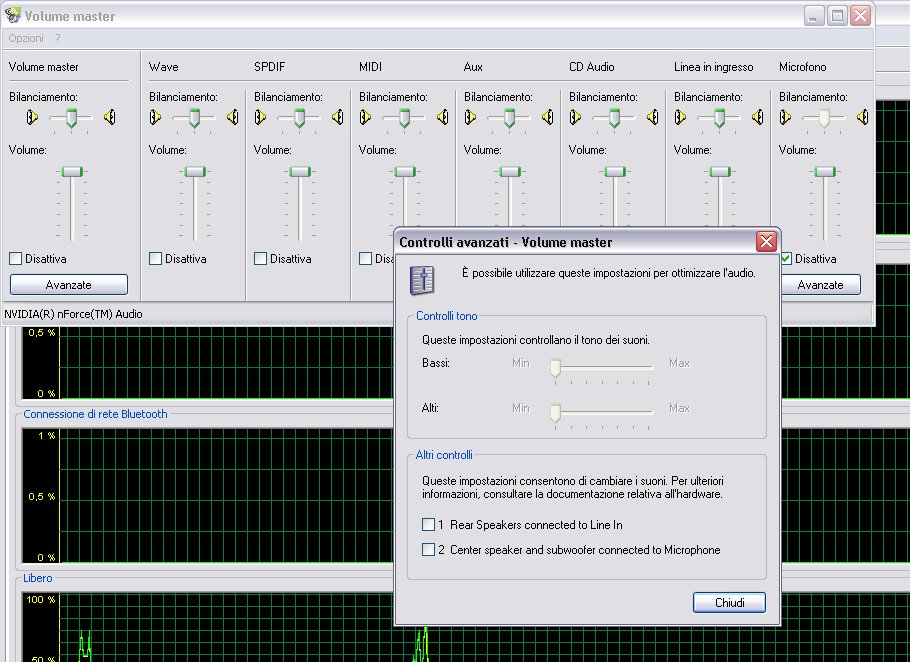Screen dimensions: 910x662
Task: Enable Rear Speakers connected to Line In
Action: pos(428,524)
